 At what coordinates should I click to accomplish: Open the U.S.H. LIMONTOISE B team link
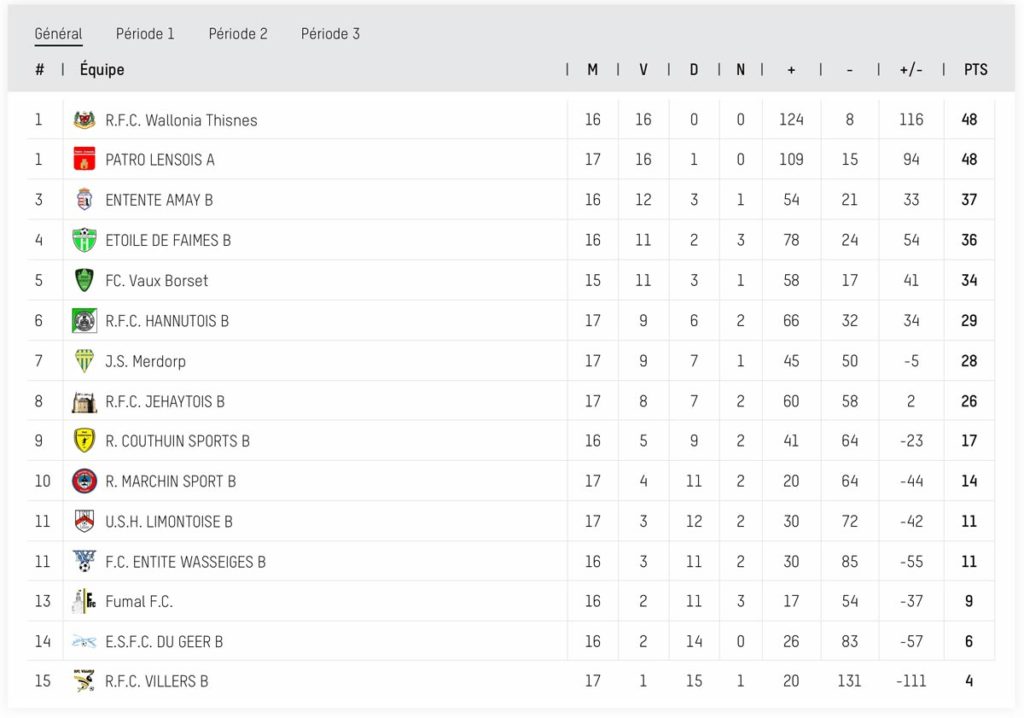pyautogui.click(x=169, y=521)
